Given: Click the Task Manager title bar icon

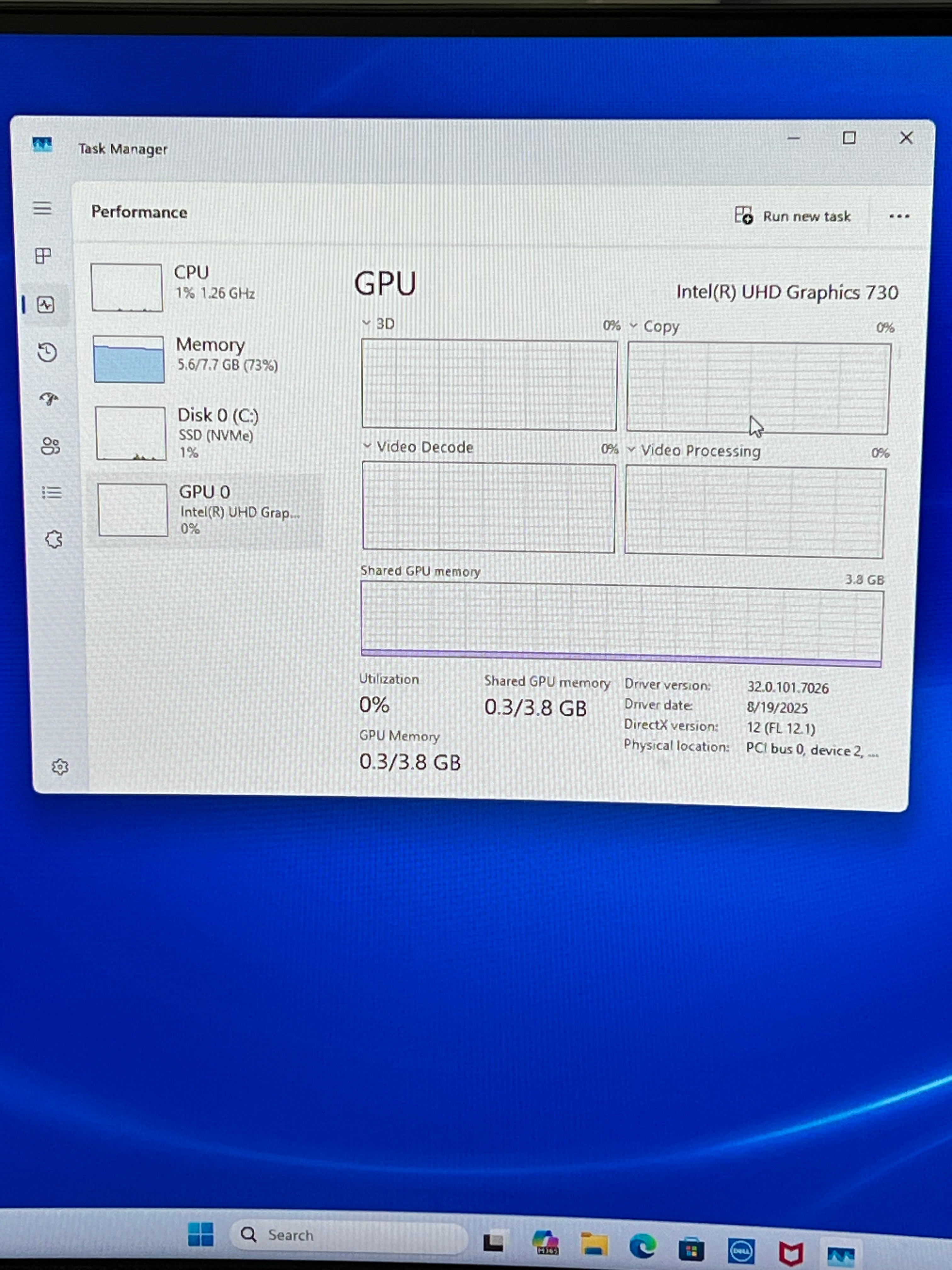Looking at the screenshot, I should click(42, 145).
